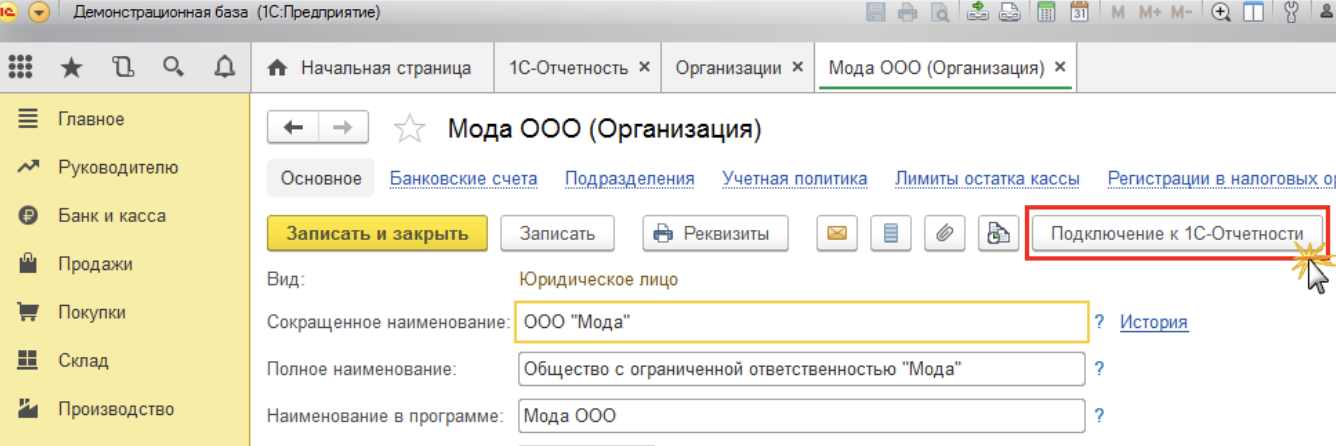Close the Мода ООО (Организация) tab
The width and height of the screenshot is (1336, 446).
(x=1060, y=68)
